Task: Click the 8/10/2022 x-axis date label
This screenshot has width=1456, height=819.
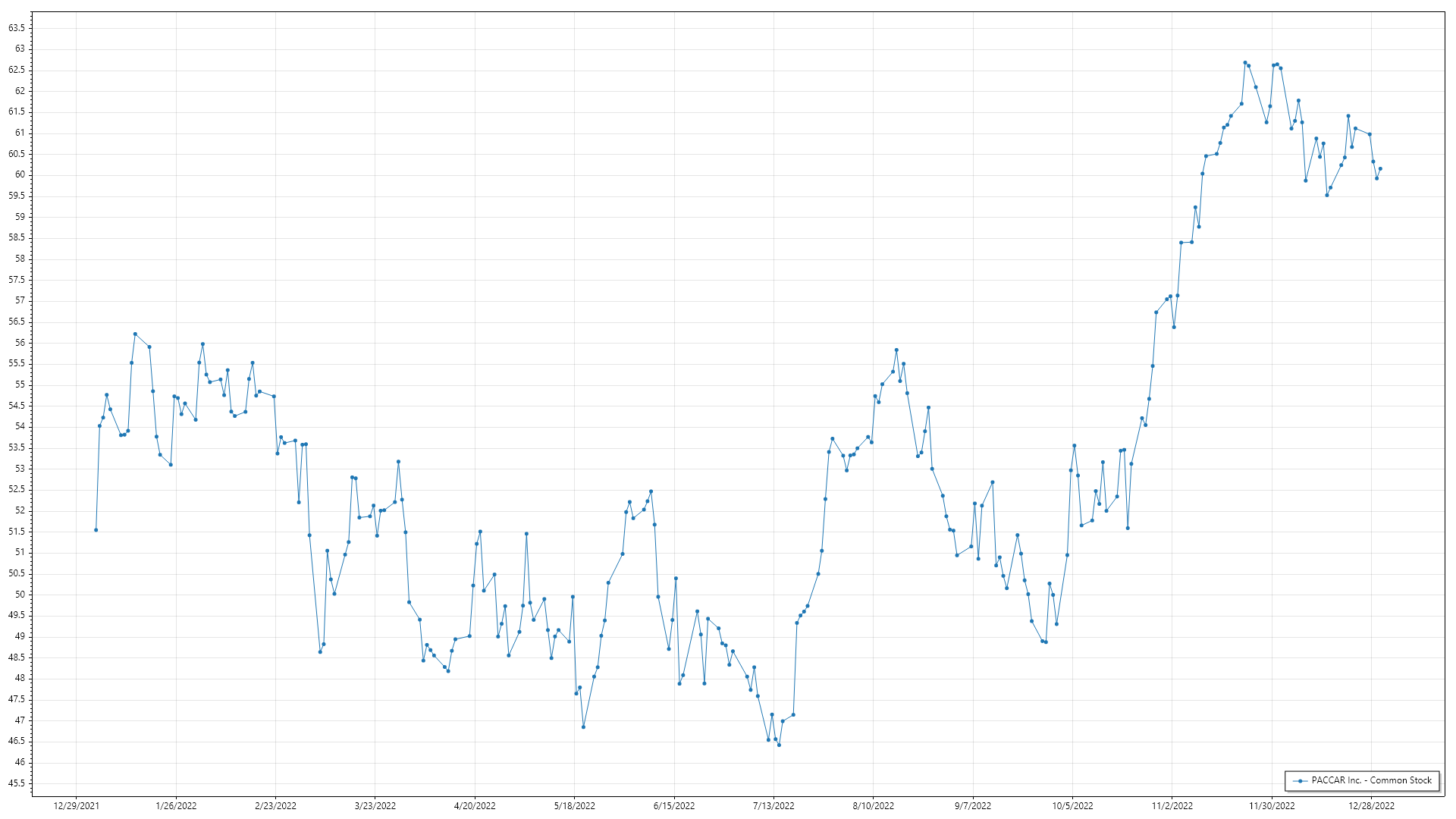Action: point(874,806)
